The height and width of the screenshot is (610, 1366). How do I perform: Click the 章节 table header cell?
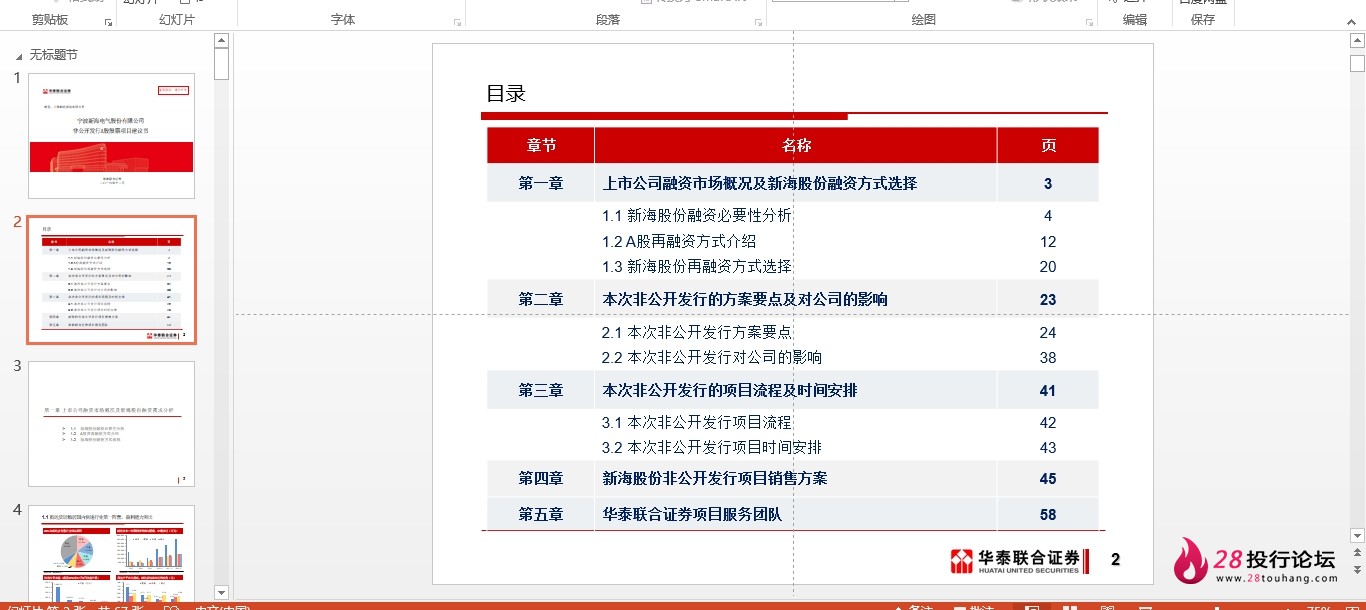click(541, 146)
